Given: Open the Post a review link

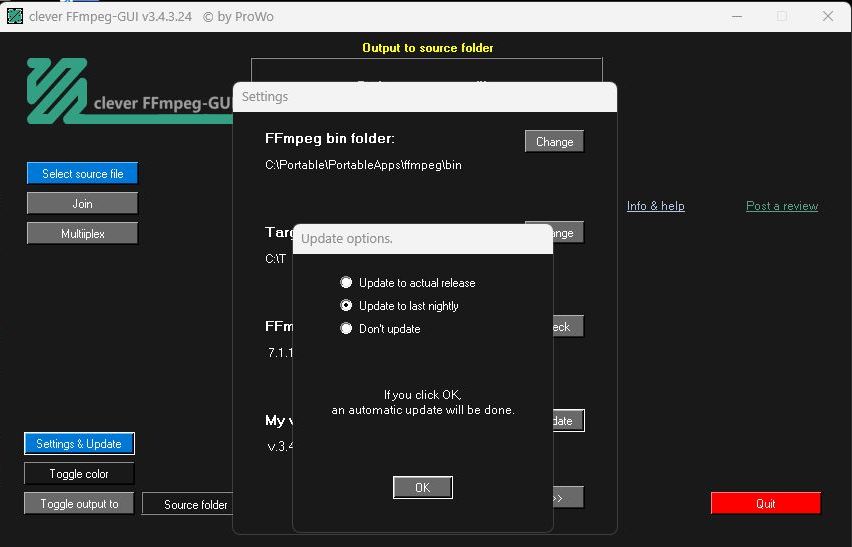Looking at the screenshot, I should tap(782, 206).
